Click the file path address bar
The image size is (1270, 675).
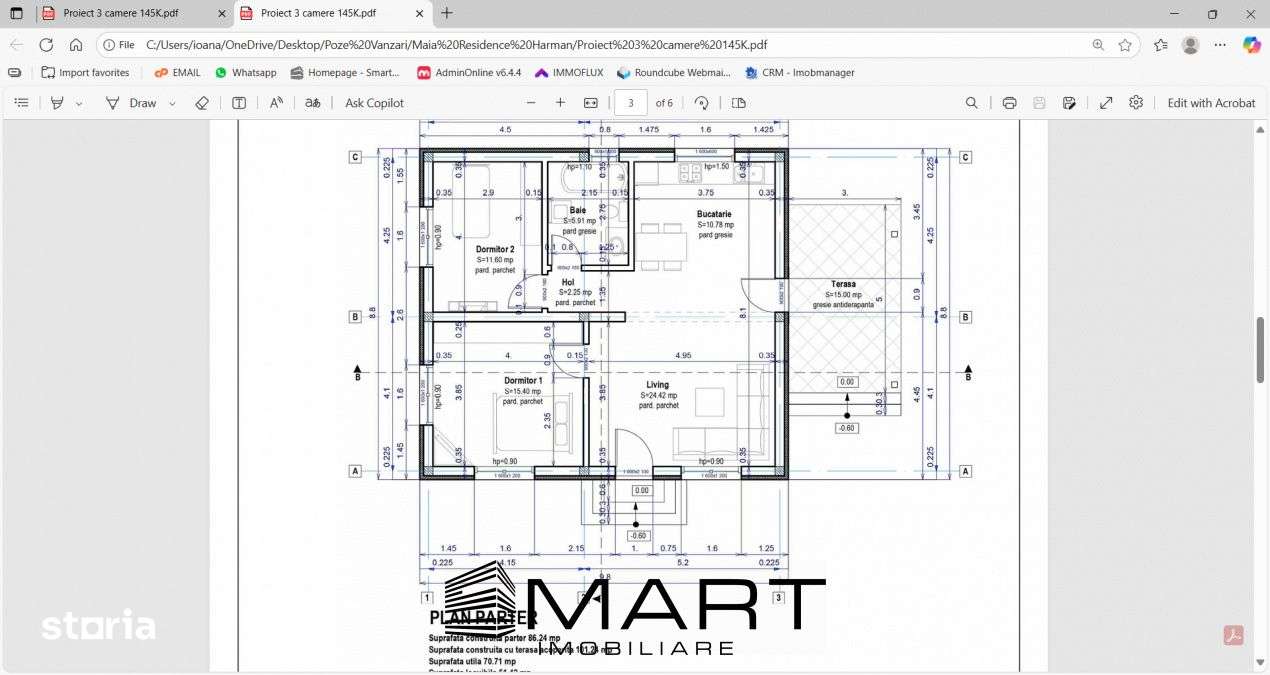point(456,45)
